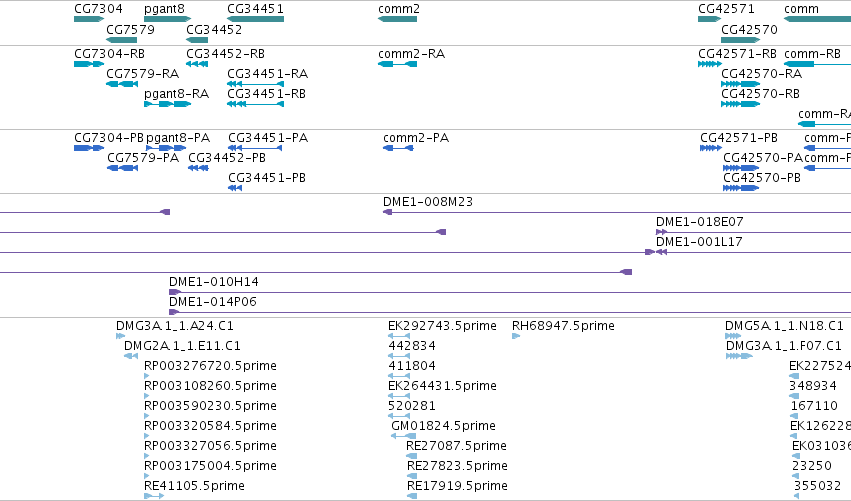The image size is (851, 501).
Task: Open EST RH68947.5prime
Action: point(516,336)
